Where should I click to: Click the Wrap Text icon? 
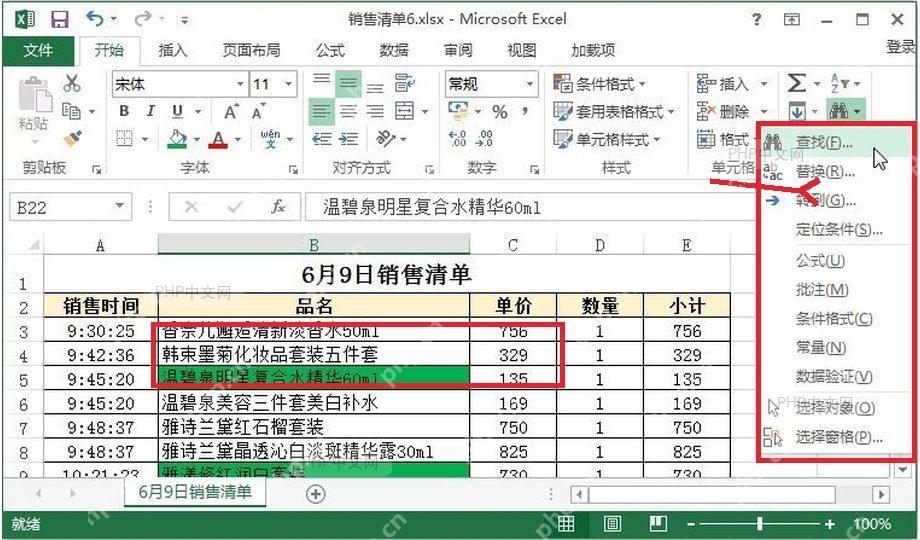tap(405, 83)
